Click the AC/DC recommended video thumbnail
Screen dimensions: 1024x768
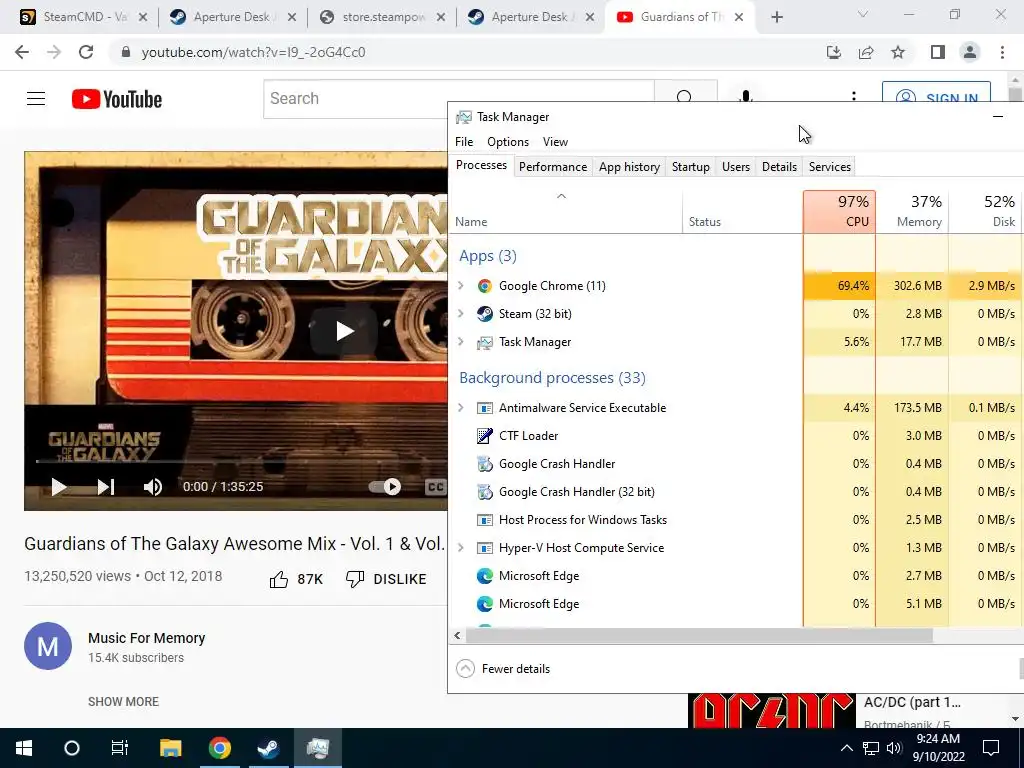click(x=771, y=711)
